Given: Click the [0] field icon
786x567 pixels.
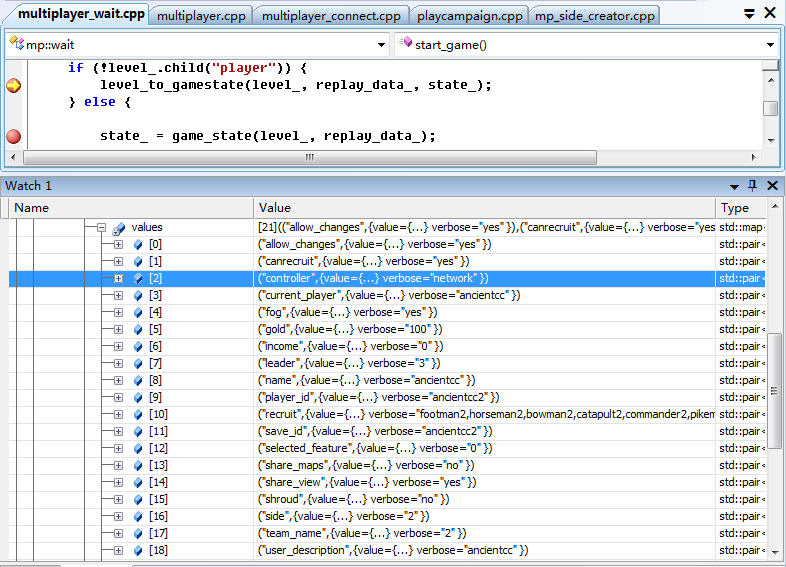Looking at the screenshot, I should click(x=138, y=245).
